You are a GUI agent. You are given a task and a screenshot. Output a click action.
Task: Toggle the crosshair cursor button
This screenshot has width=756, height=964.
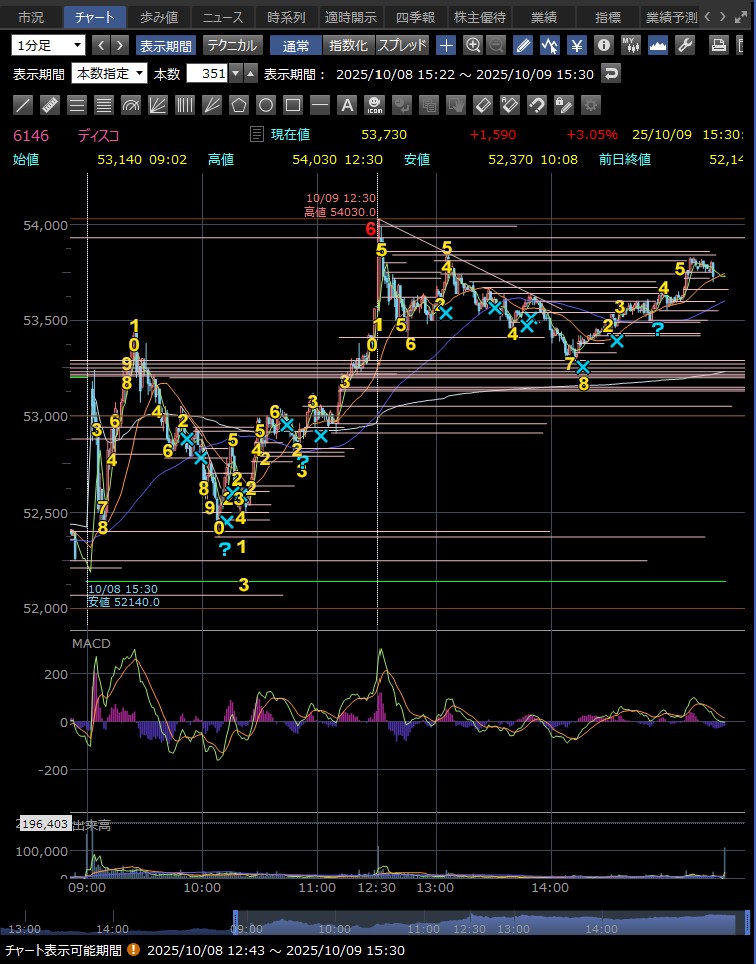click(446, 45)
